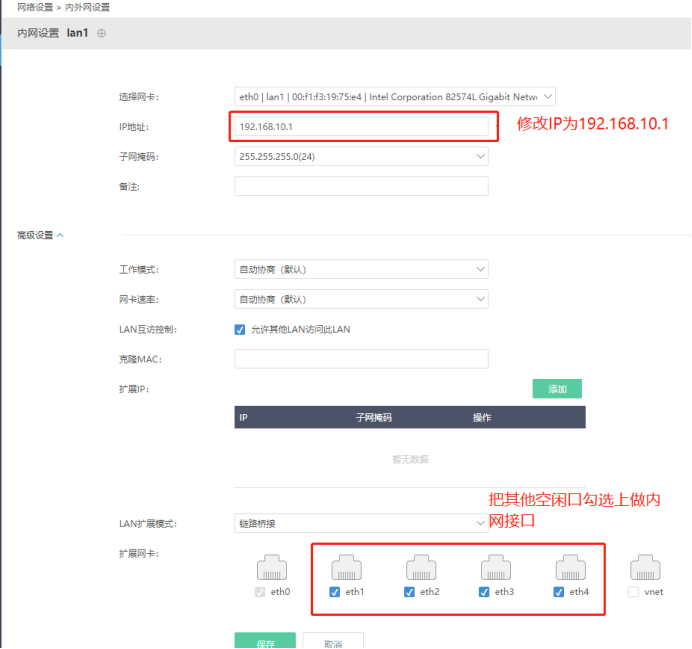
Task: Go to 网络设置 breadcrumb
Action: [x=35, y=7]
